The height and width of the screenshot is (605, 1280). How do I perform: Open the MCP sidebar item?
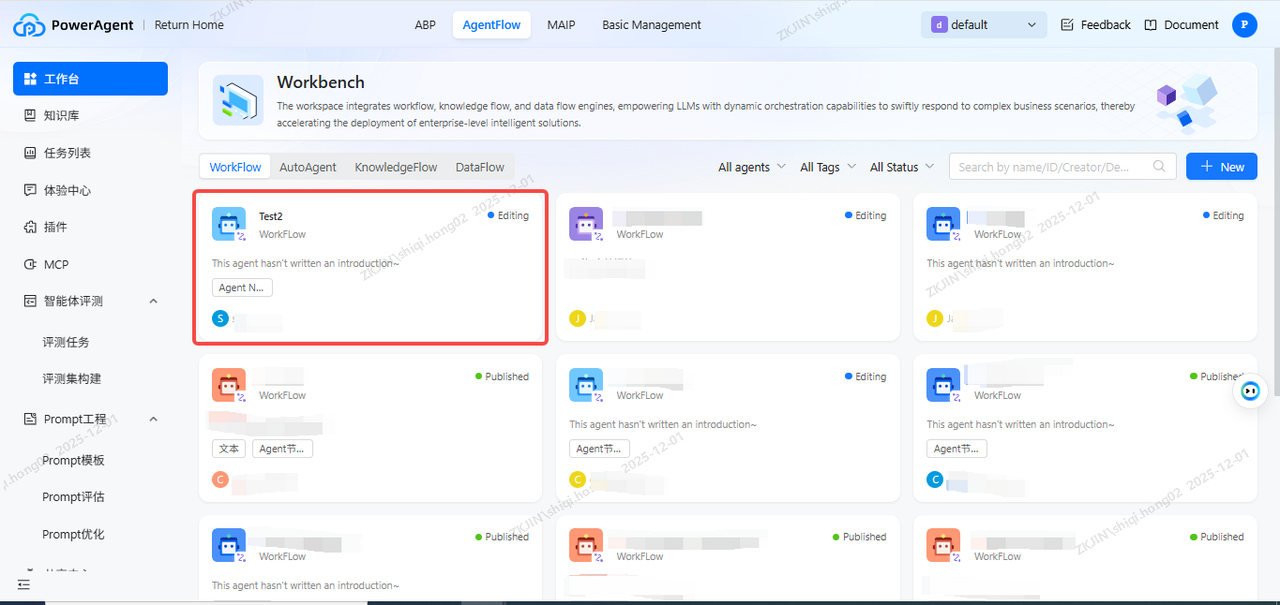click(56, 264)
